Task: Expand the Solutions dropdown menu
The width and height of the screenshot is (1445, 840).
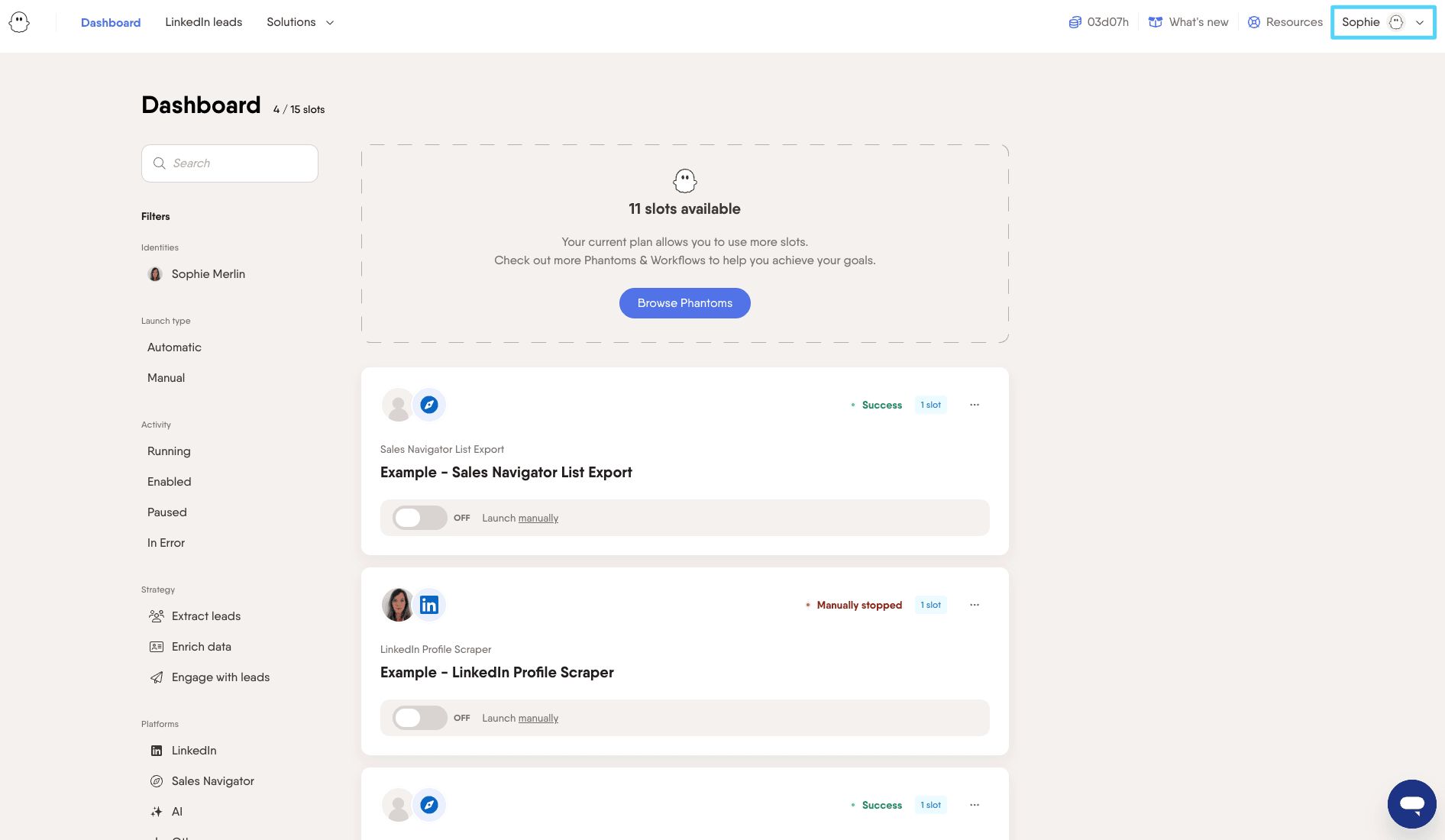Action: [x=300, y=22]
